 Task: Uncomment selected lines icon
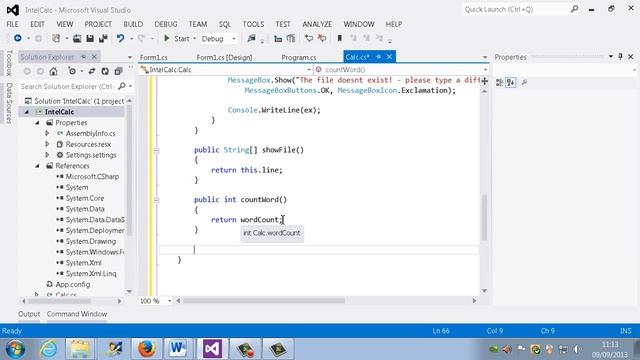click(322, 38)
